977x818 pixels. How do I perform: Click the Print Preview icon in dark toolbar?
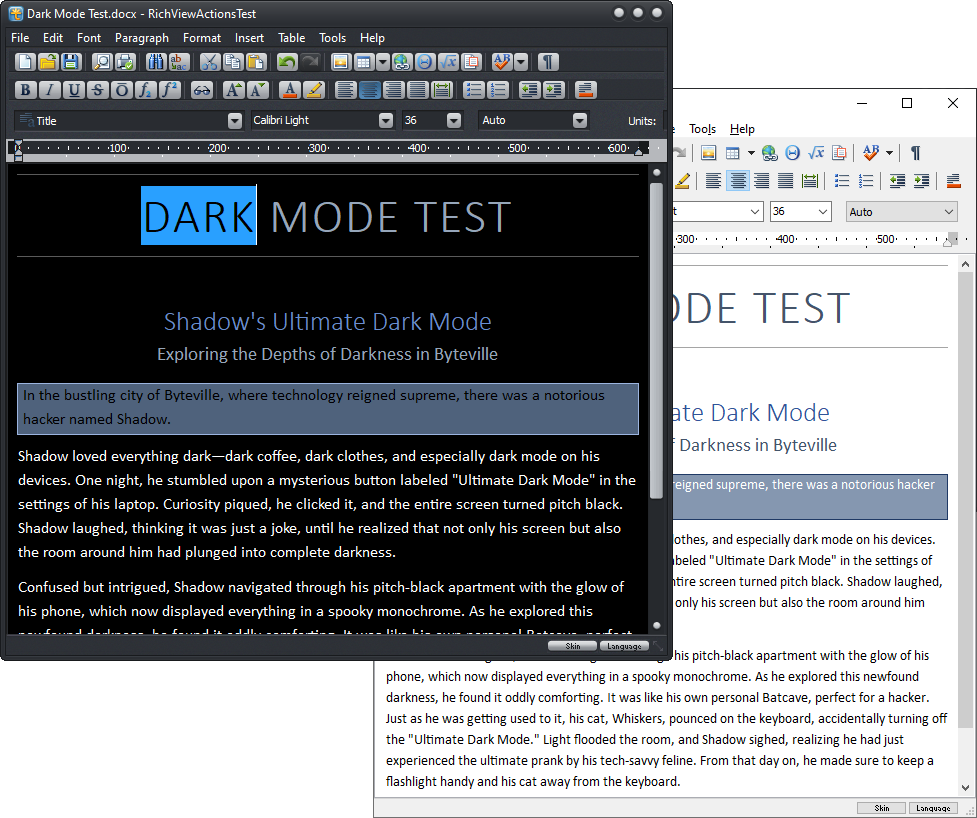click(102, 62)
